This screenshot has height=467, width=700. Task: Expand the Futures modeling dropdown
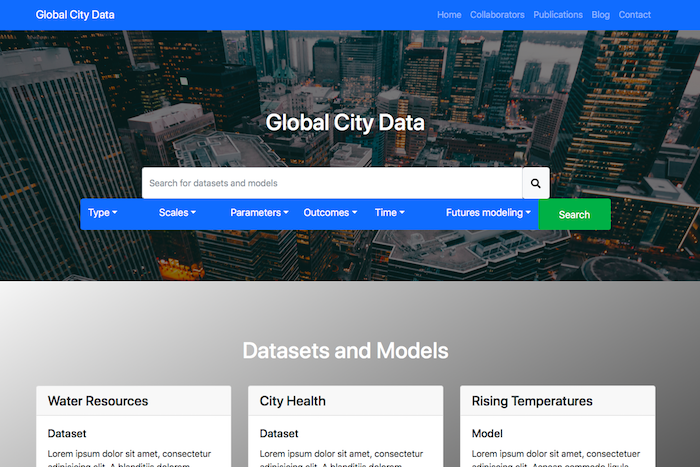pos(488,213)
